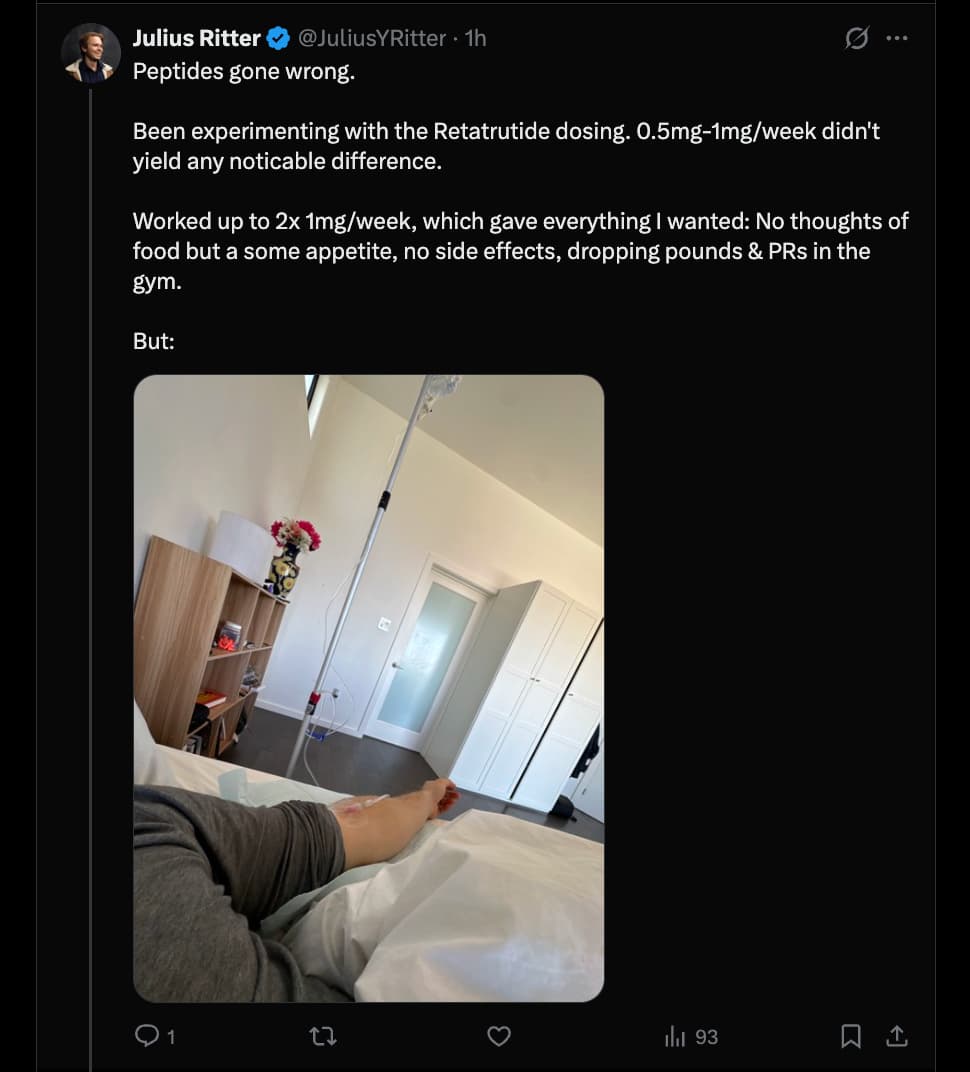Click the Julius Ritter display name
The width and height of the screenshot is (970, 1072).
(196, 38)
